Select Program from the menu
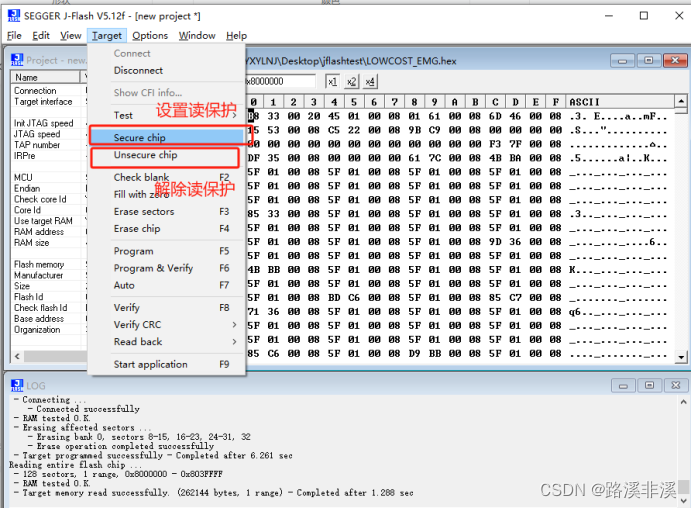Viewport: 692px width, 508px height. point(166,251)
